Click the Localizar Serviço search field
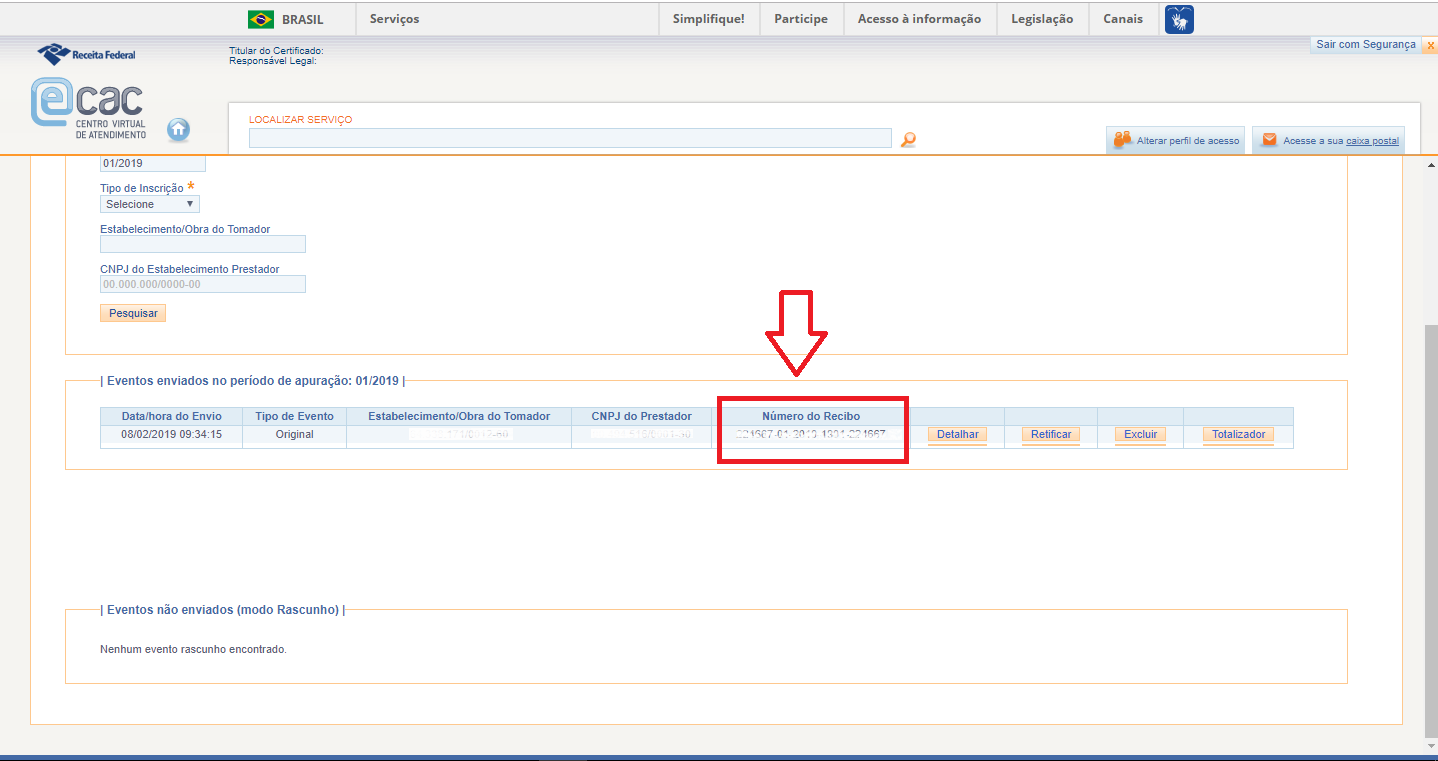1438x761 pixels. point(569,139)
